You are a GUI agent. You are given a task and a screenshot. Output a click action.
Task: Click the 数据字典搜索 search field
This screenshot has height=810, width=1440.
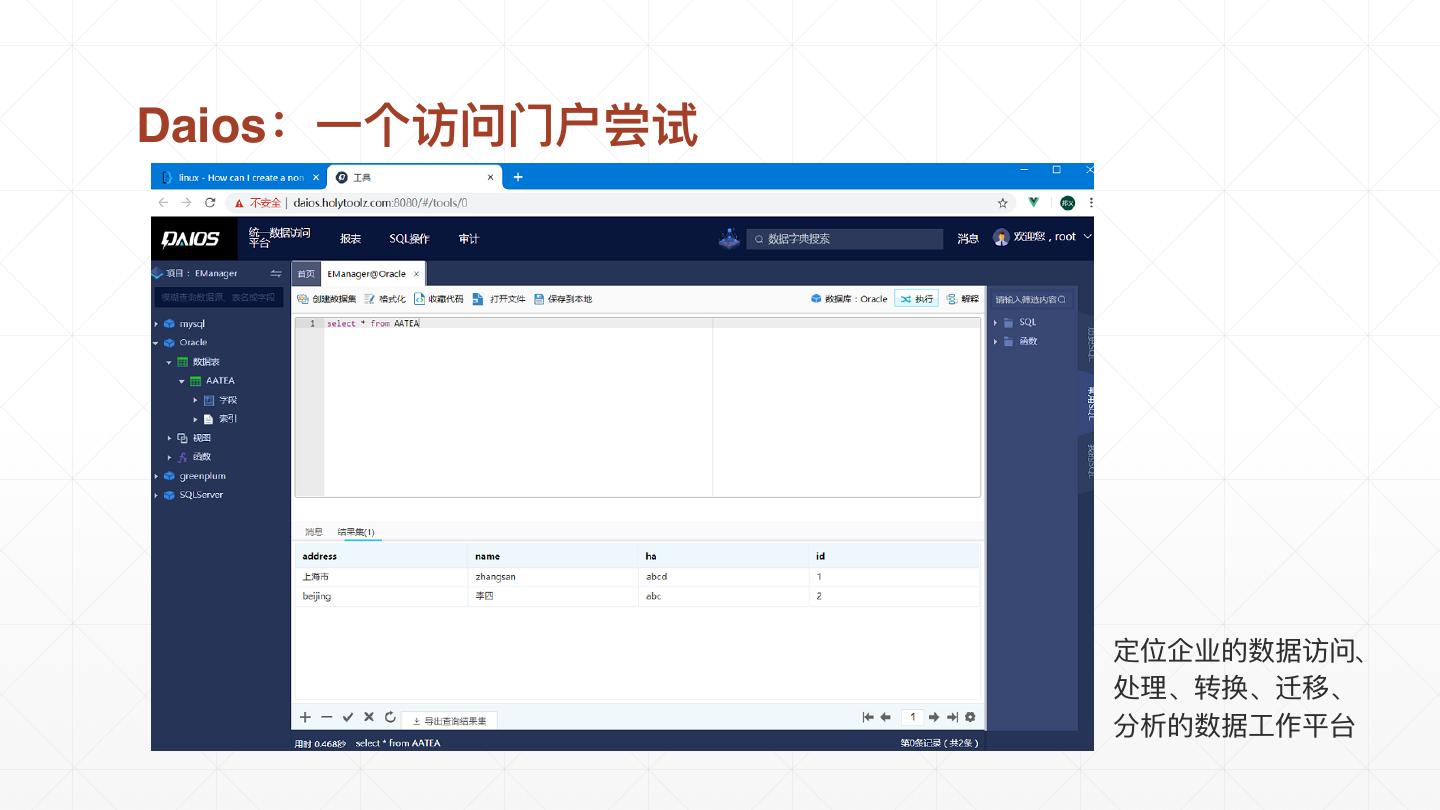tap(844, 239)
